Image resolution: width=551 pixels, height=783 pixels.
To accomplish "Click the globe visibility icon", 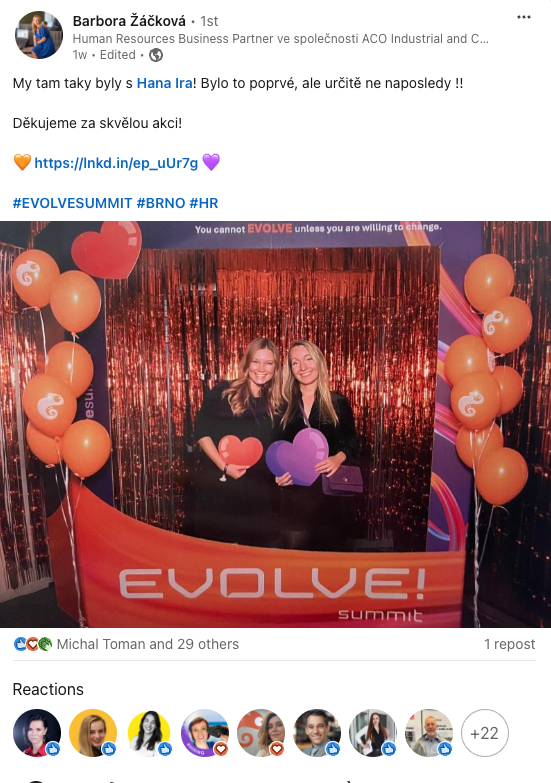I will [x=156, y=55].
